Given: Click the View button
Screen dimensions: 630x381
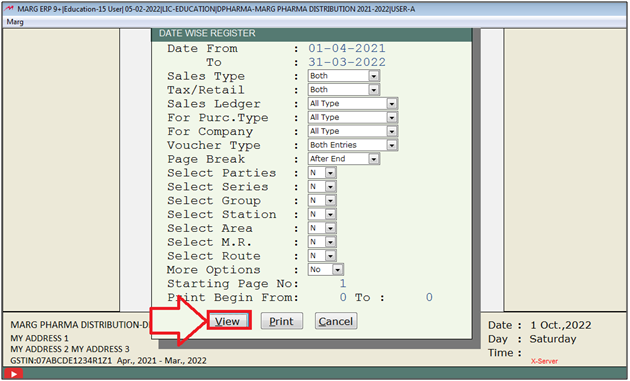Looking at the screenshot, I should click(x=228, y=321).
